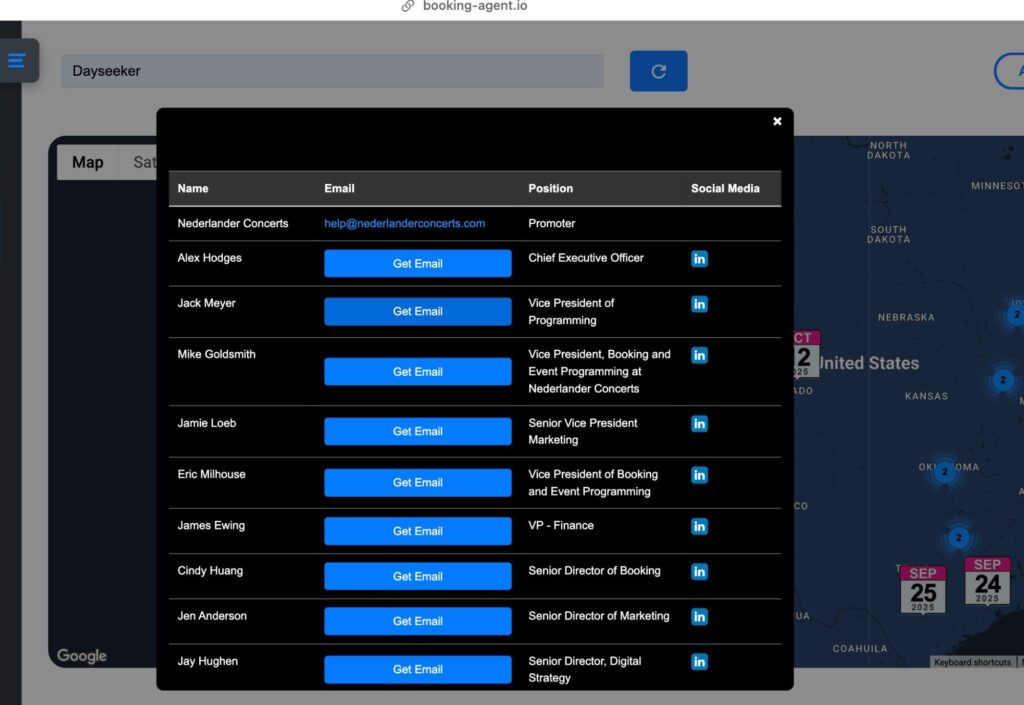Close the contacts popup
Image resolution: width=1024 pixels, height=705 pixels.
click(x=777, y=121)
